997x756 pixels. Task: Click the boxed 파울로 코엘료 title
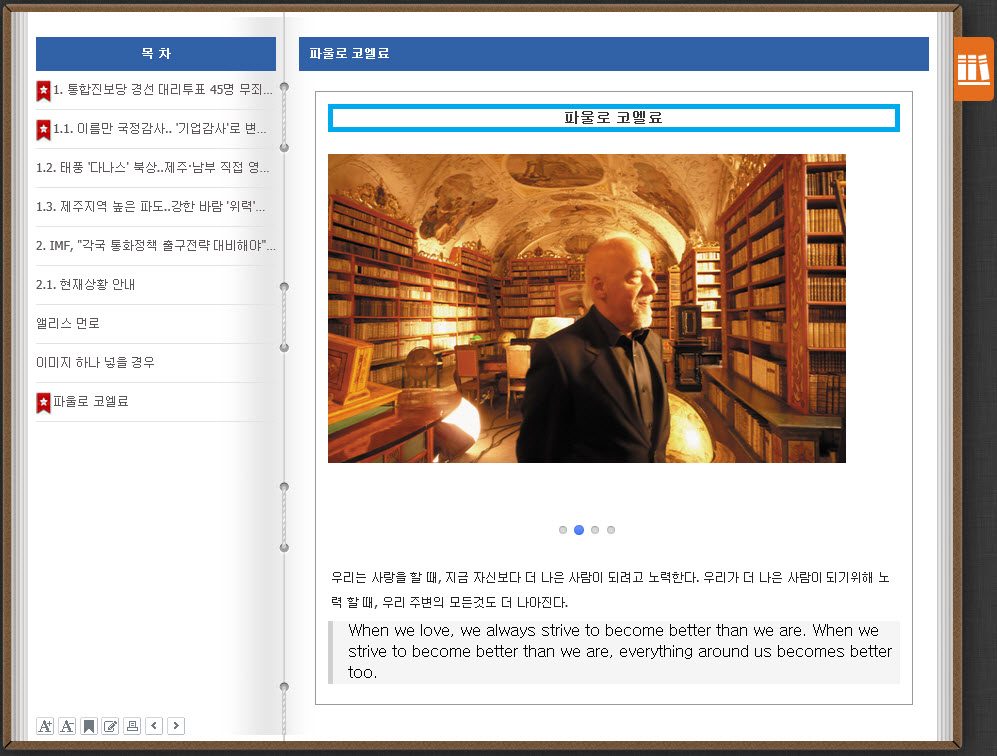[614, 118]
